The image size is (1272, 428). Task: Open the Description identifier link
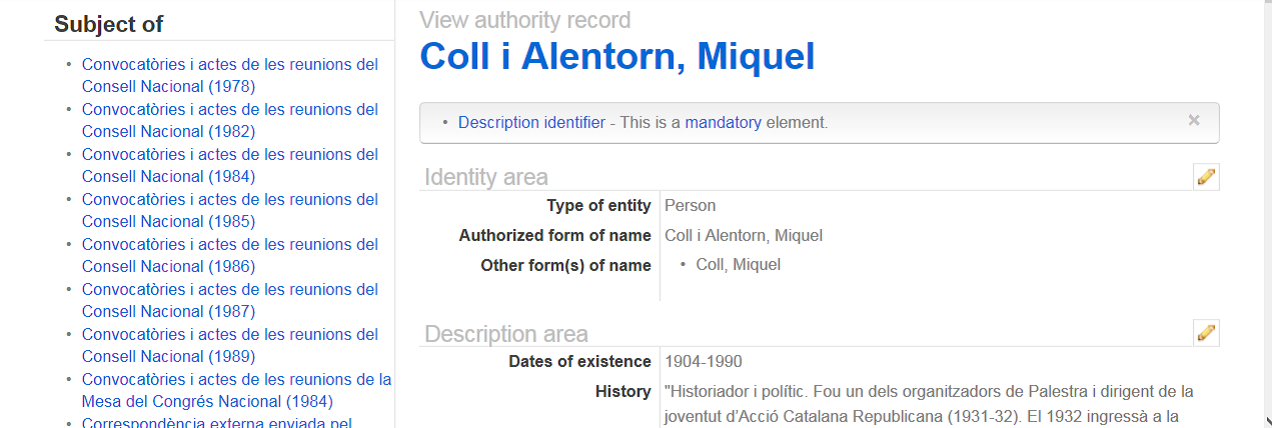coord(531,123)
